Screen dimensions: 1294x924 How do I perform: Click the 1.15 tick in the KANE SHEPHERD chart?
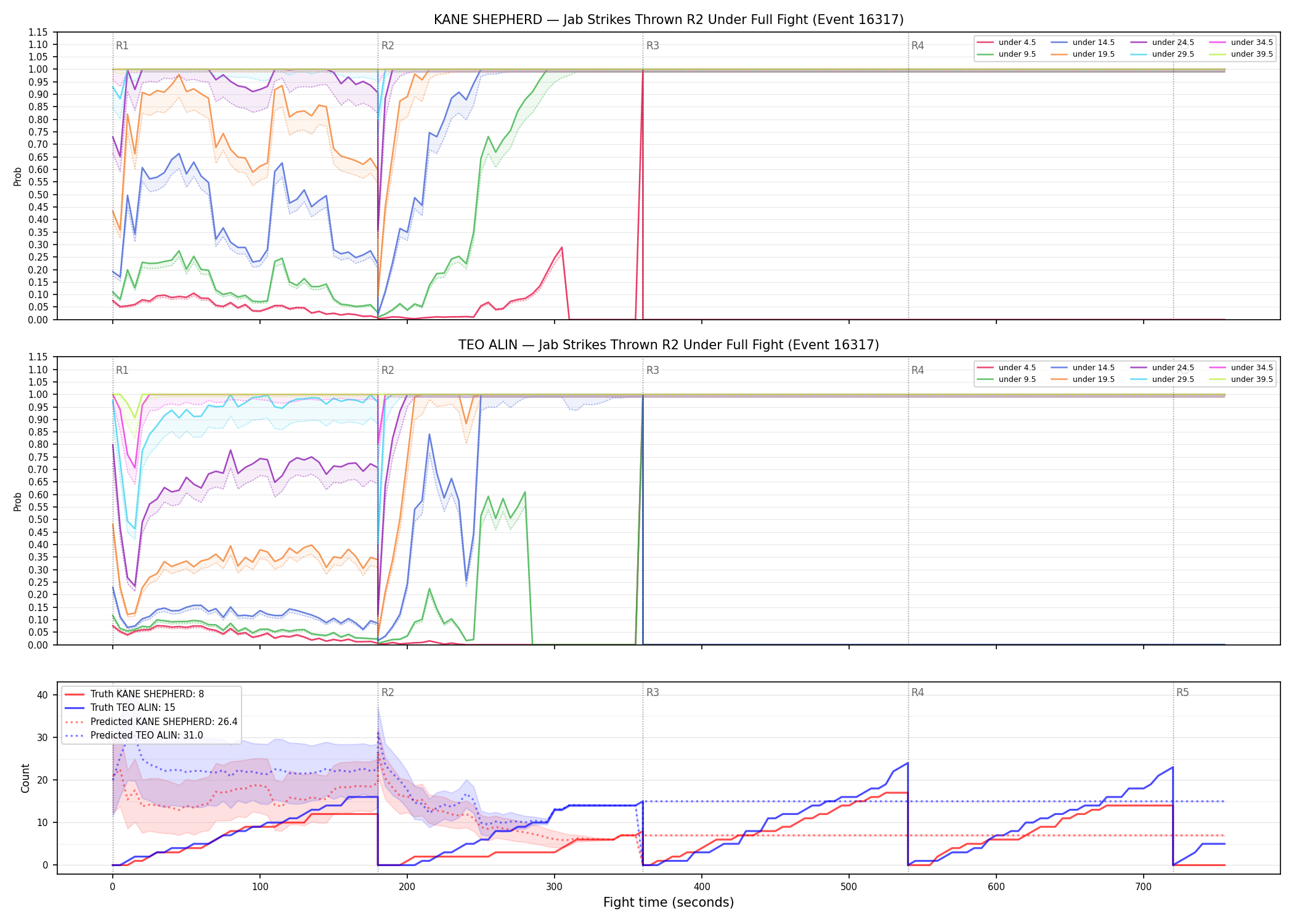(x=38, y=32)
